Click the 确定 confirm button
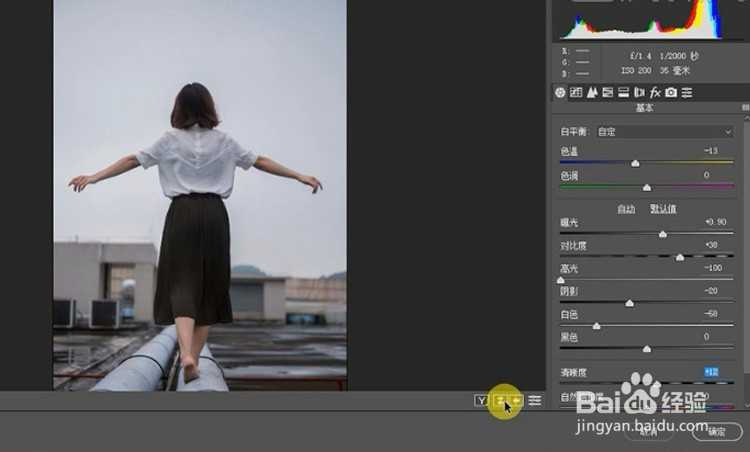The image size is (750, 452). click(716, 432)
